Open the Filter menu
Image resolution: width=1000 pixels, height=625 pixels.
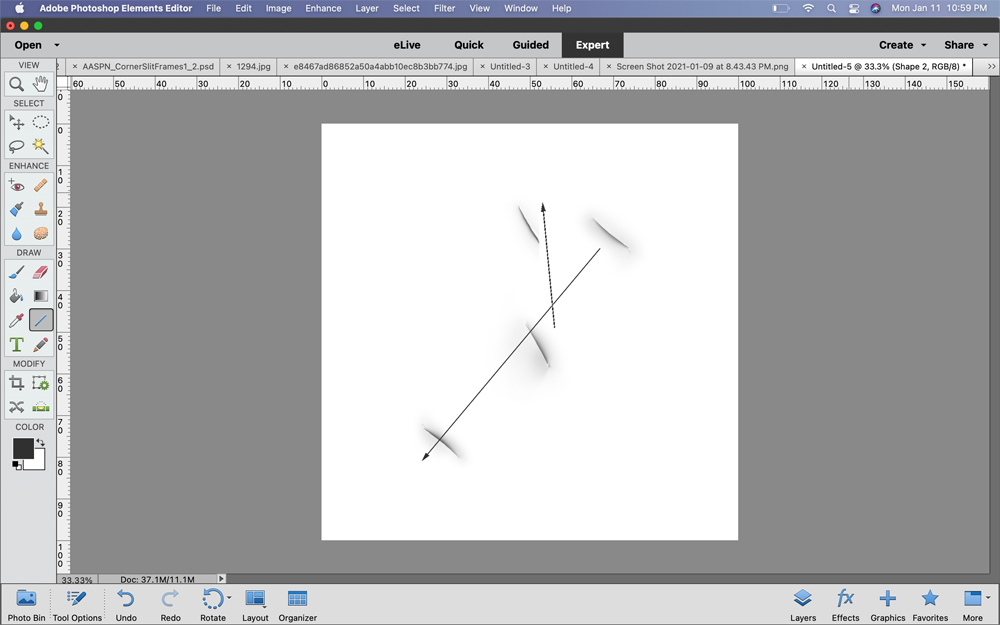tap(445, 8)
